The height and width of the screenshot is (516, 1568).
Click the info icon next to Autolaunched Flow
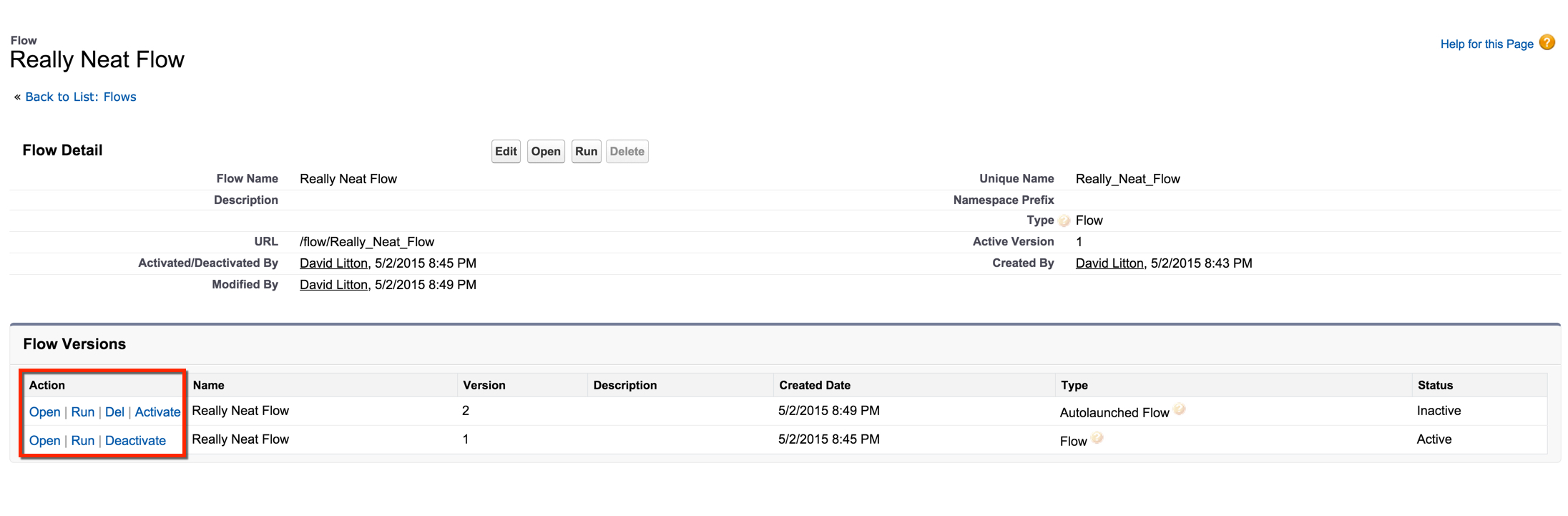coord(1180,409)
